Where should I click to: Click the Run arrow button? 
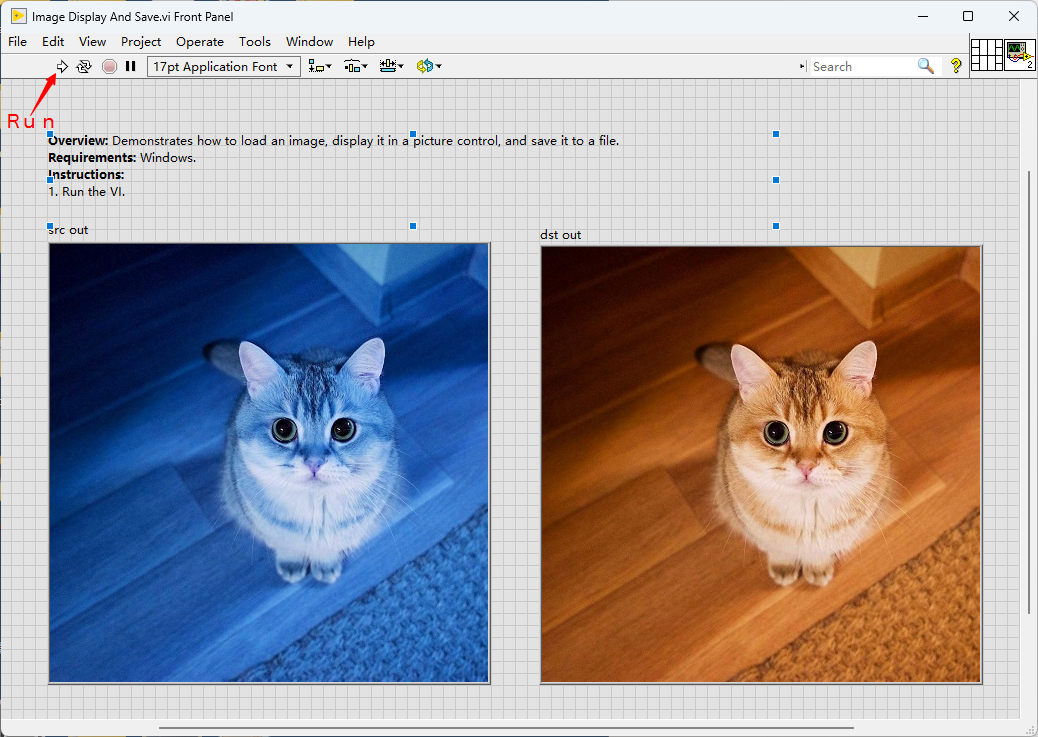coord(62,67)
